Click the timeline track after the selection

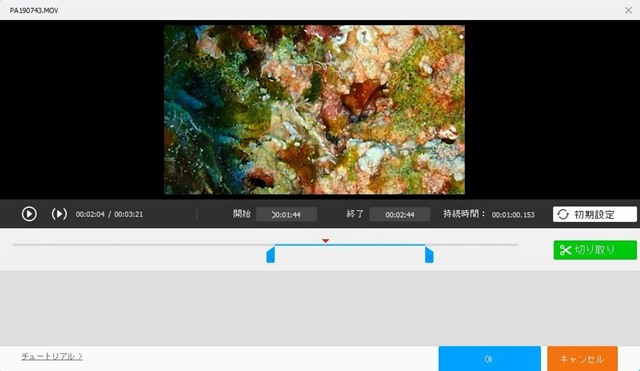pyautogui.click(x=472, y=245)
